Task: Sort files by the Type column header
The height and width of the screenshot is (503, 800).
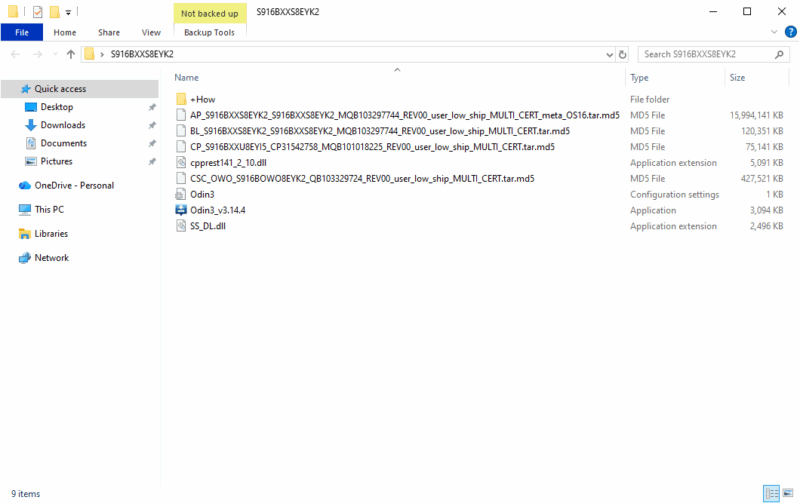Action: click(x=640, y=77)
